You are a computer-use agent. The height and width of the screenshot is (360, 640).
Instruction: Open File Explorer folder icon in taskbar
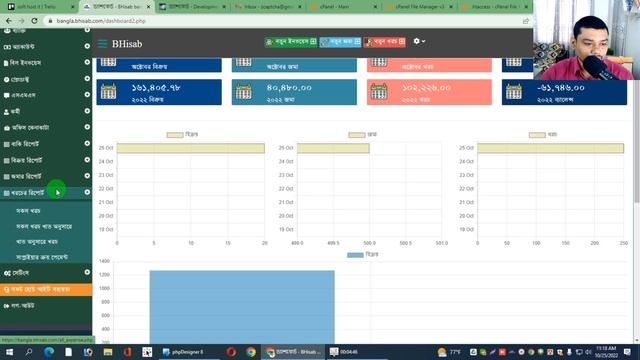point(108,352)
